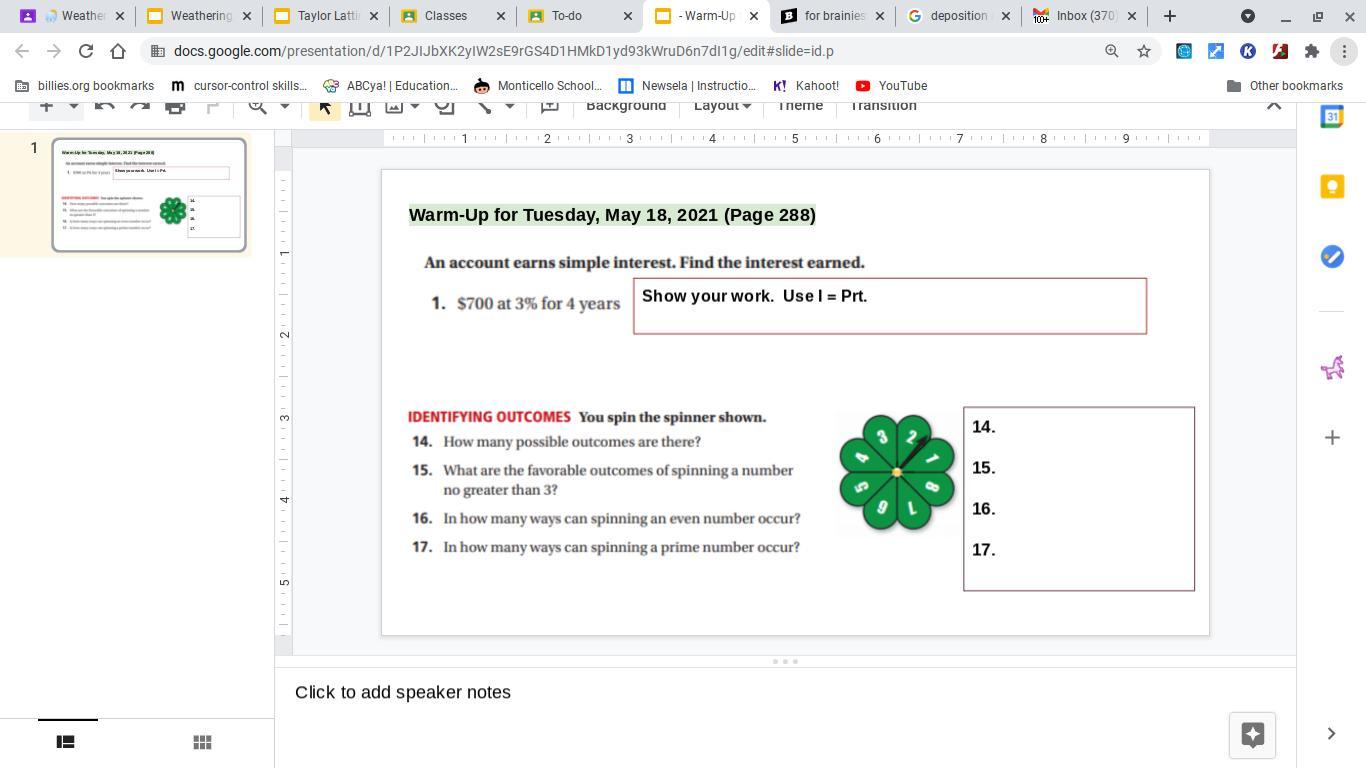Select the line tool

pyautogui.click(x=484, y=106)
